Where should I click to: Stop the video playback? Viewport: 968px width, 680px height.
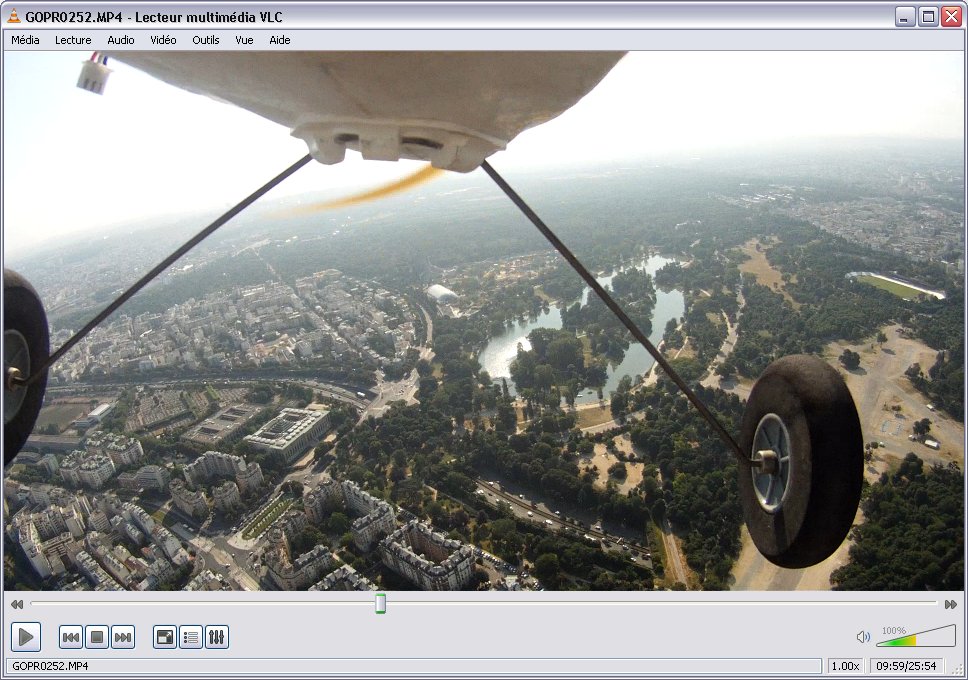[97, 637]
